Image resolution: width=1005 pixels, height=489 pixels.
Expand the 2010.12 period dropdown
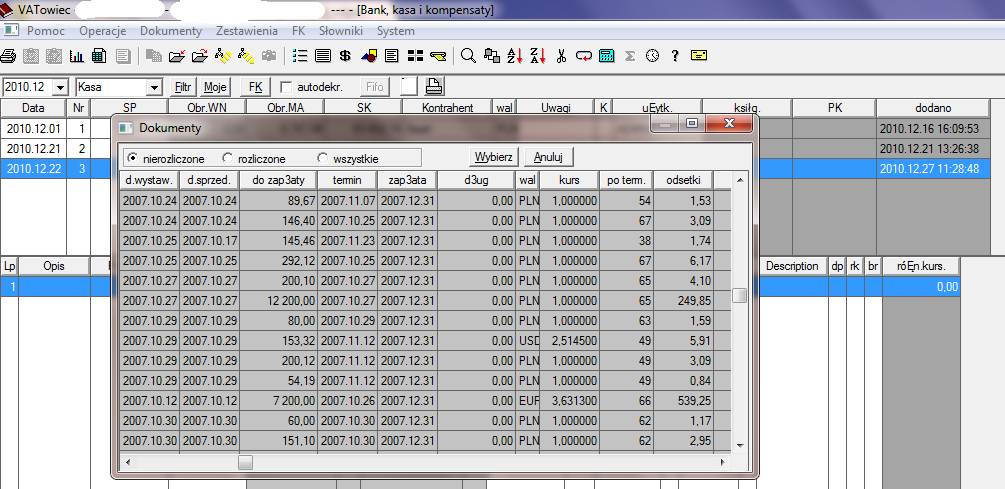point(59,87)
